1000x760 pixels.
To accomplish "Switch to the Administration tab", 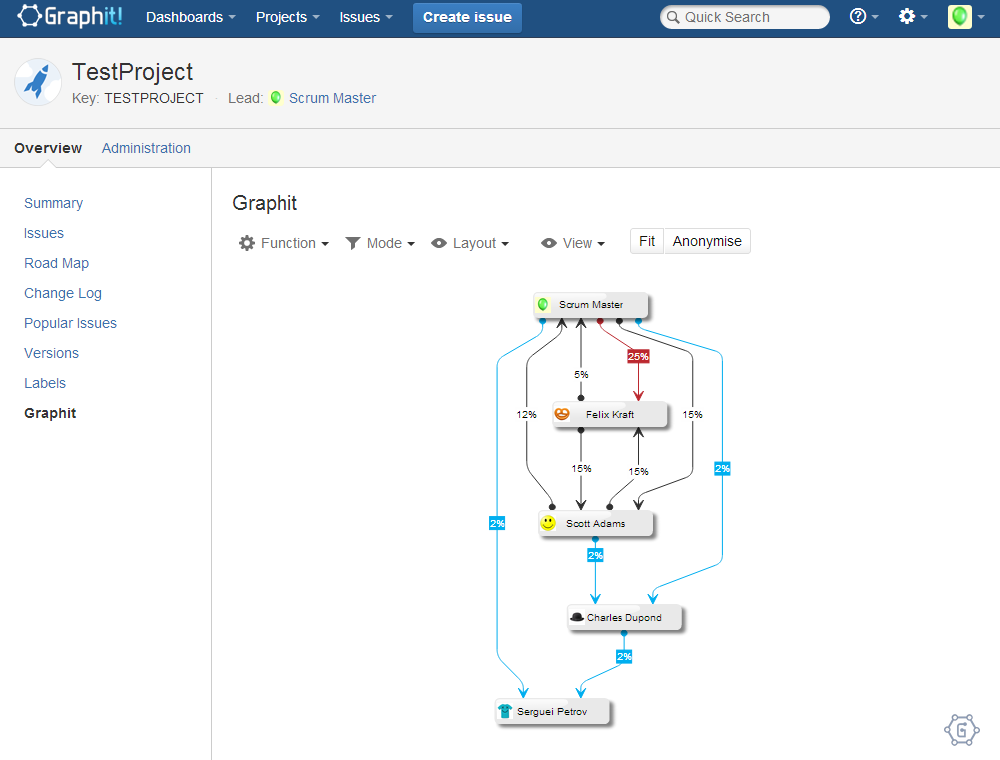I will 146,148.
